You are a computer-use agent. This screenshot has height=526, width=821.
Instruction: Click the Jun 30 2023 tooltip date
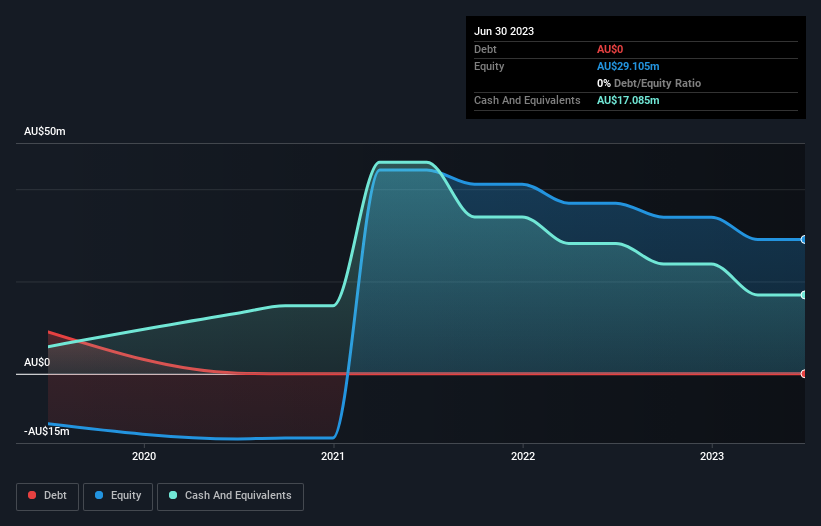click(504, 31)
